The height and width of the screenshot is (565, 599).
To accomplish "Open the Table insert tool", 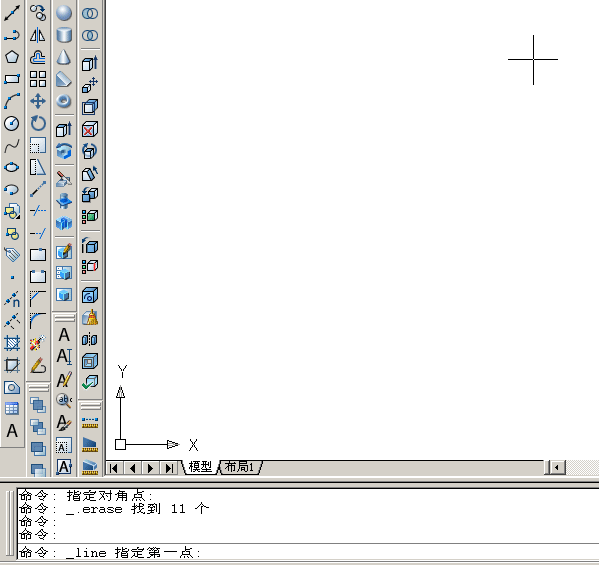I will [x=12, y=409].
